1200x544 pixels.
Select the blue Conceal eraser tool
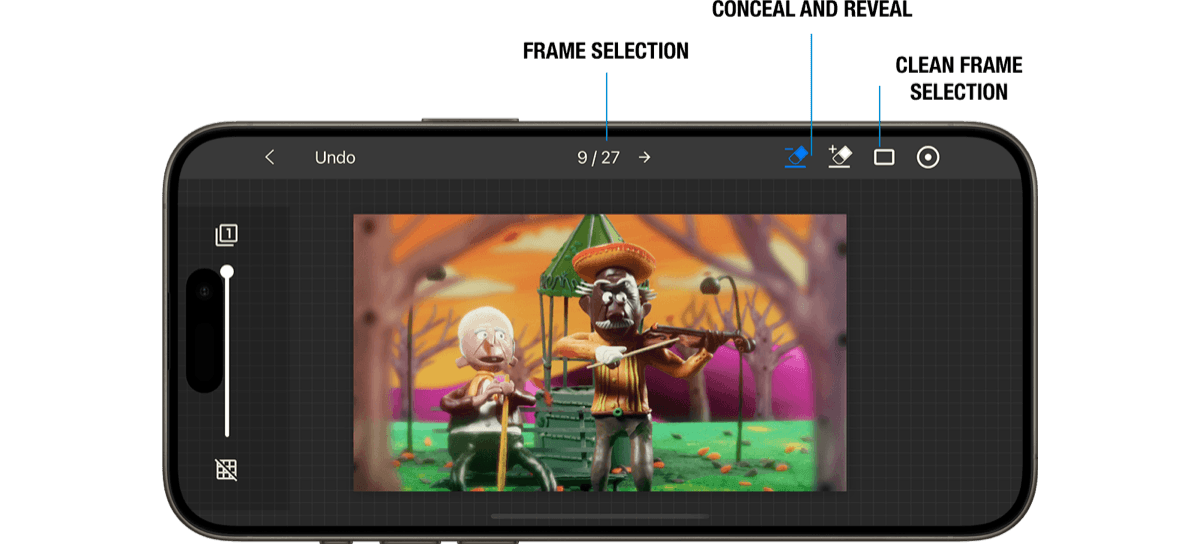[x=796, y=157]
